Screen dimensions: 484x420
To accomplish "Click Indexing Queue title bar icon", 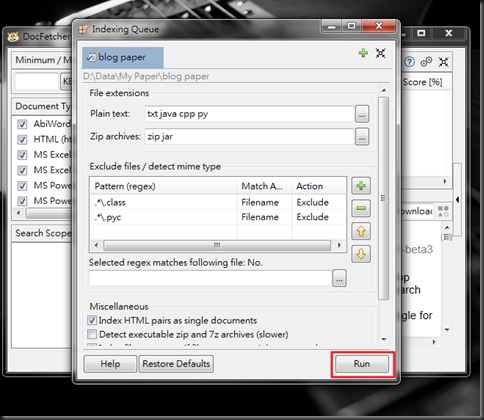I will pyautogui.click(x=83, y=29).
